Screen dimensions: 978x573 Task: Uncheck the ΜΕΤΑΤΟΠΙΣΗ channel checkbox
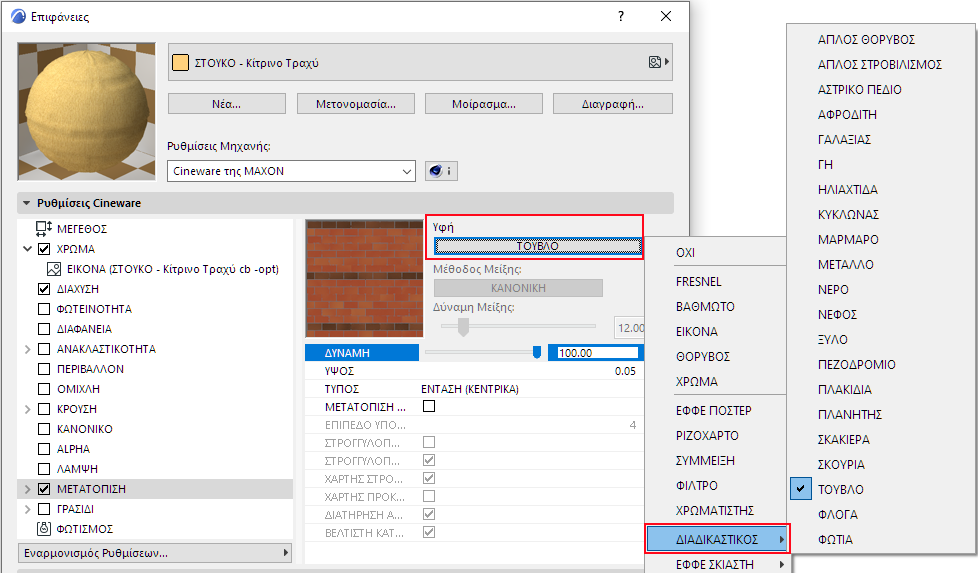pos(44,489)
